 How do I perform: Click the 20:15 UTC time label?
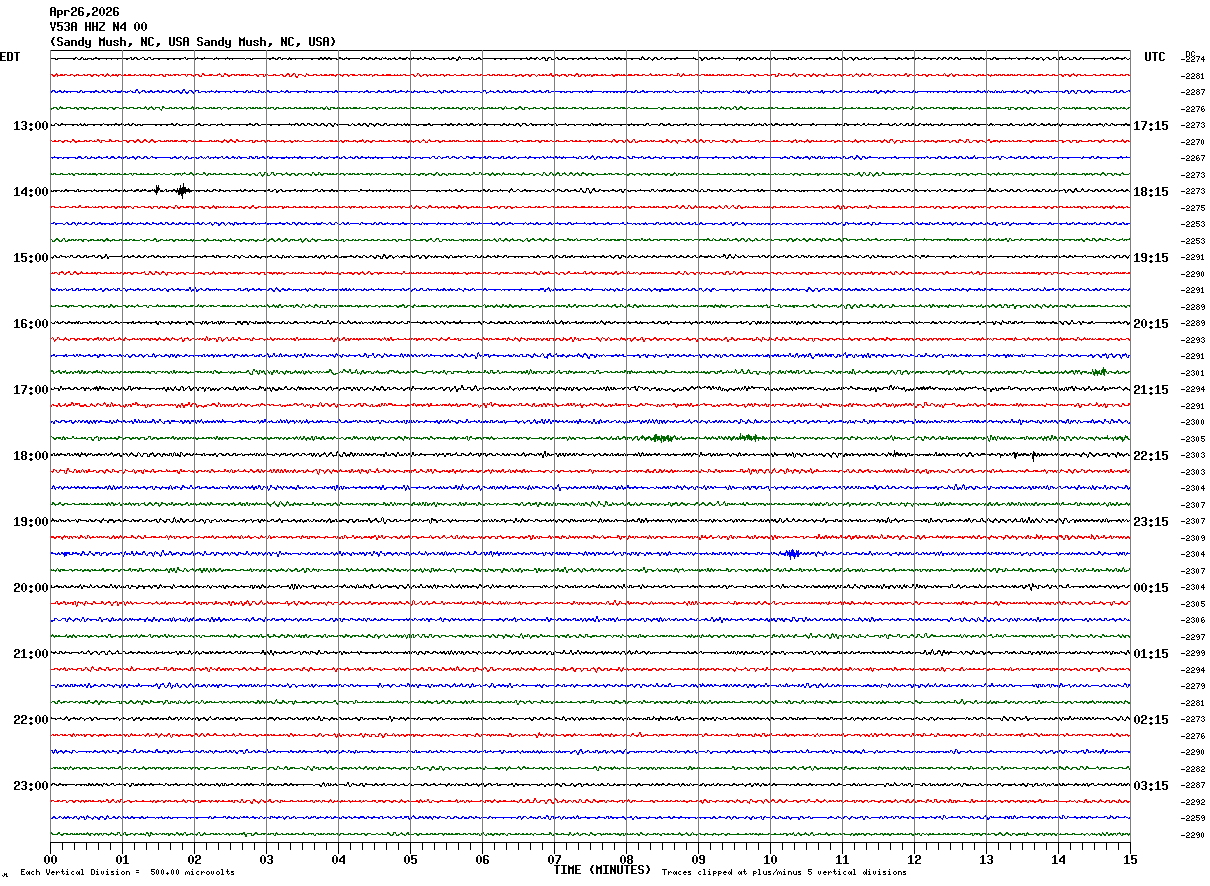(x=1151, y=324)
